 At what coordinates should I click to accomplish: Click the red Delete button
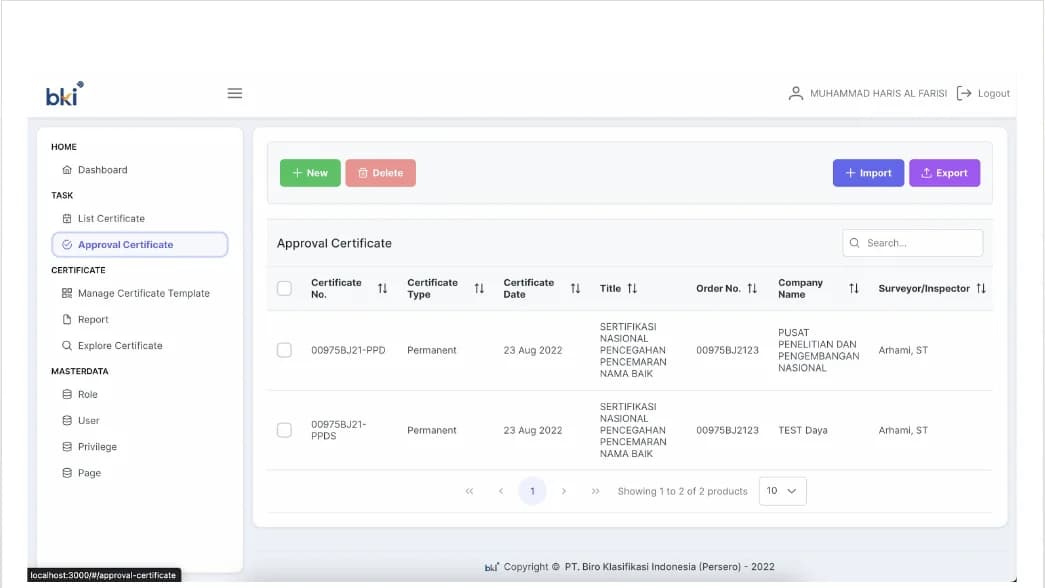click(x=381, y=173)
